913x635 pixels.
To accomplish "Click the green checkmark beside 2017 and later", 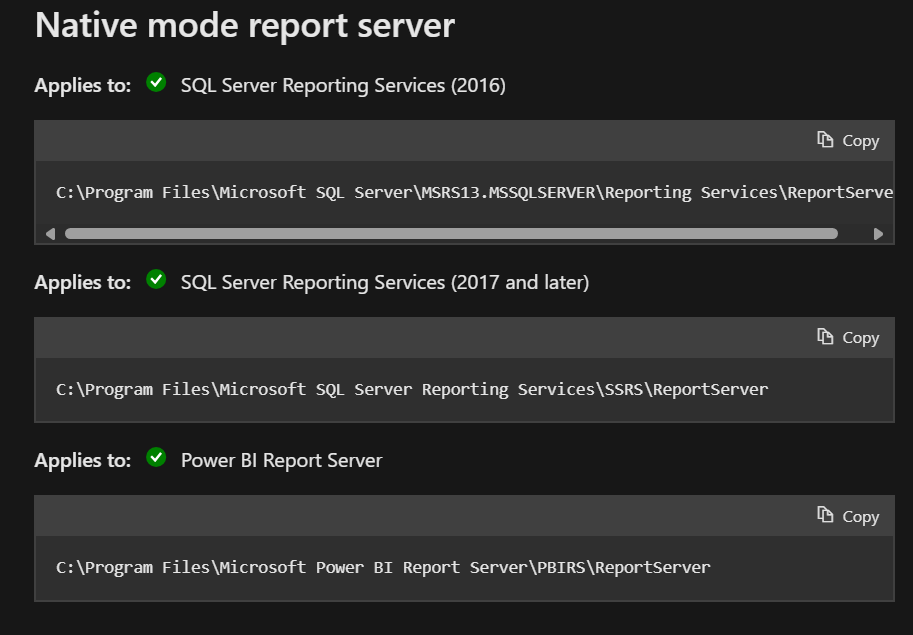I will [156, 279].
